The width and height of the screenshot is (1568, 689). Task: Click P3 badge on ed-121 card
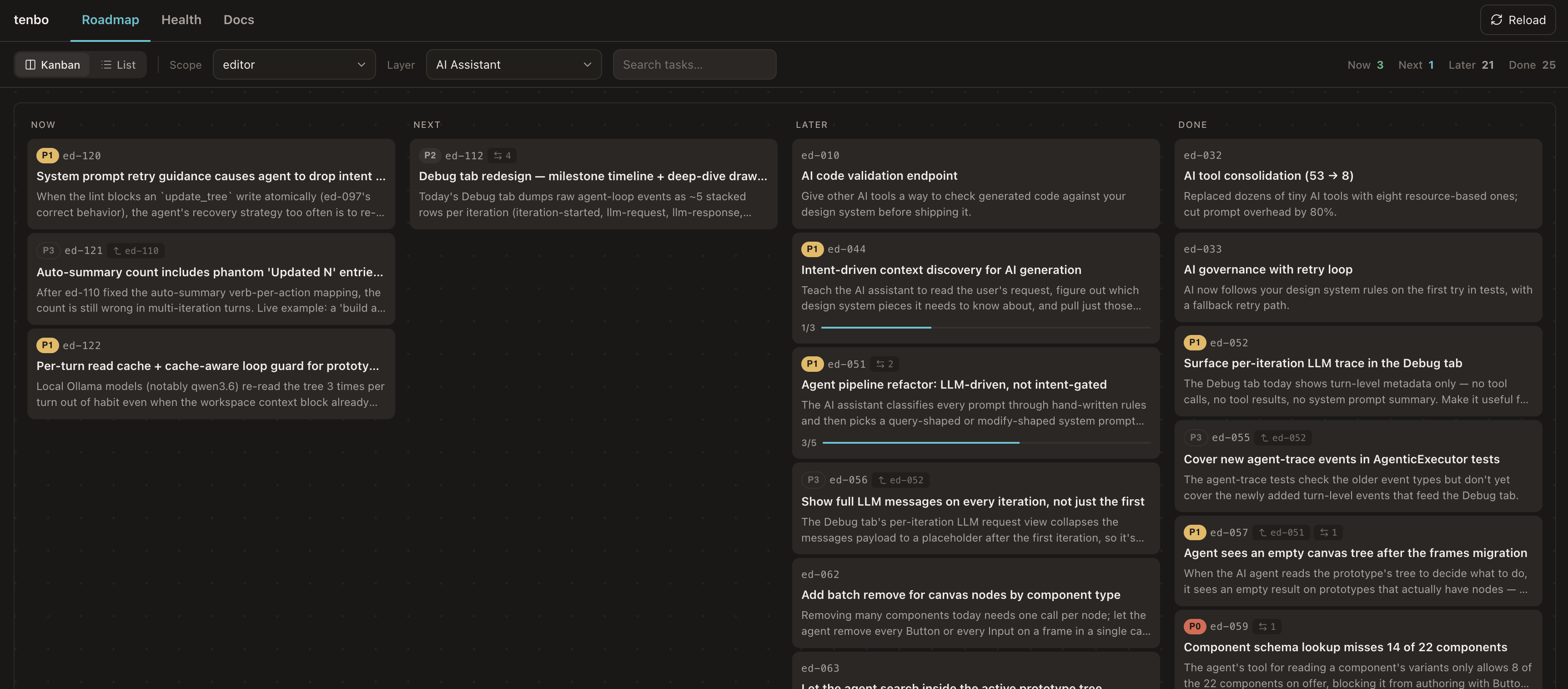[x=48, y=250]
